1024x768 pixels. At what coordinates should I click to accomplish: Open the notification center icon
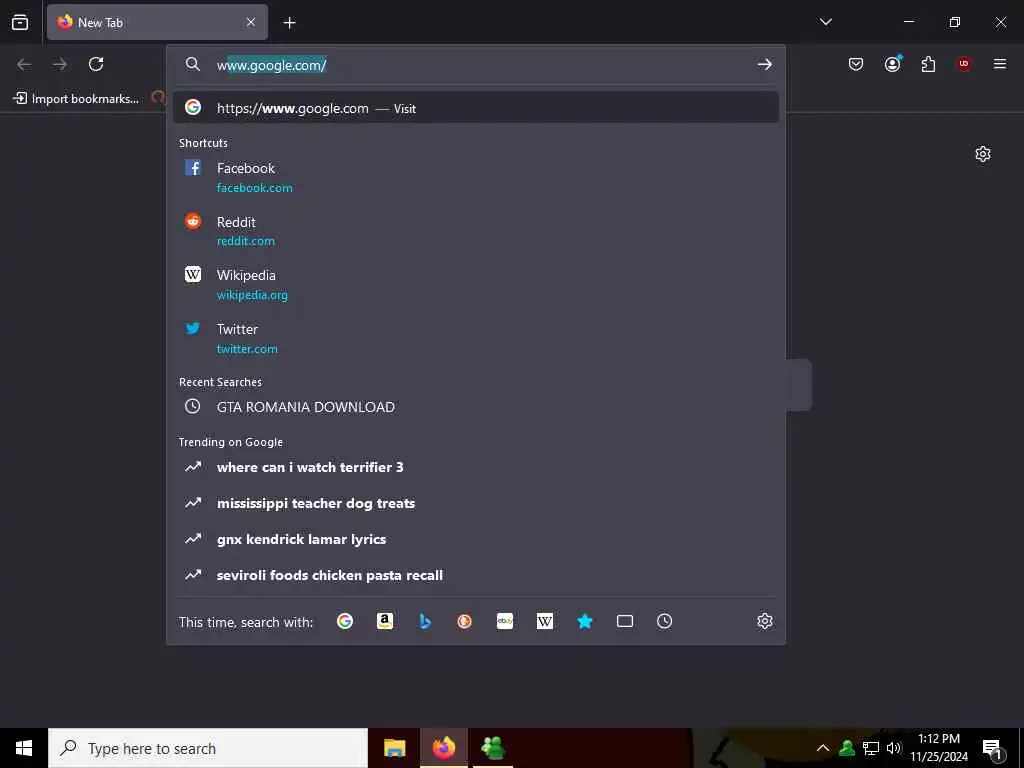(993, 748)
